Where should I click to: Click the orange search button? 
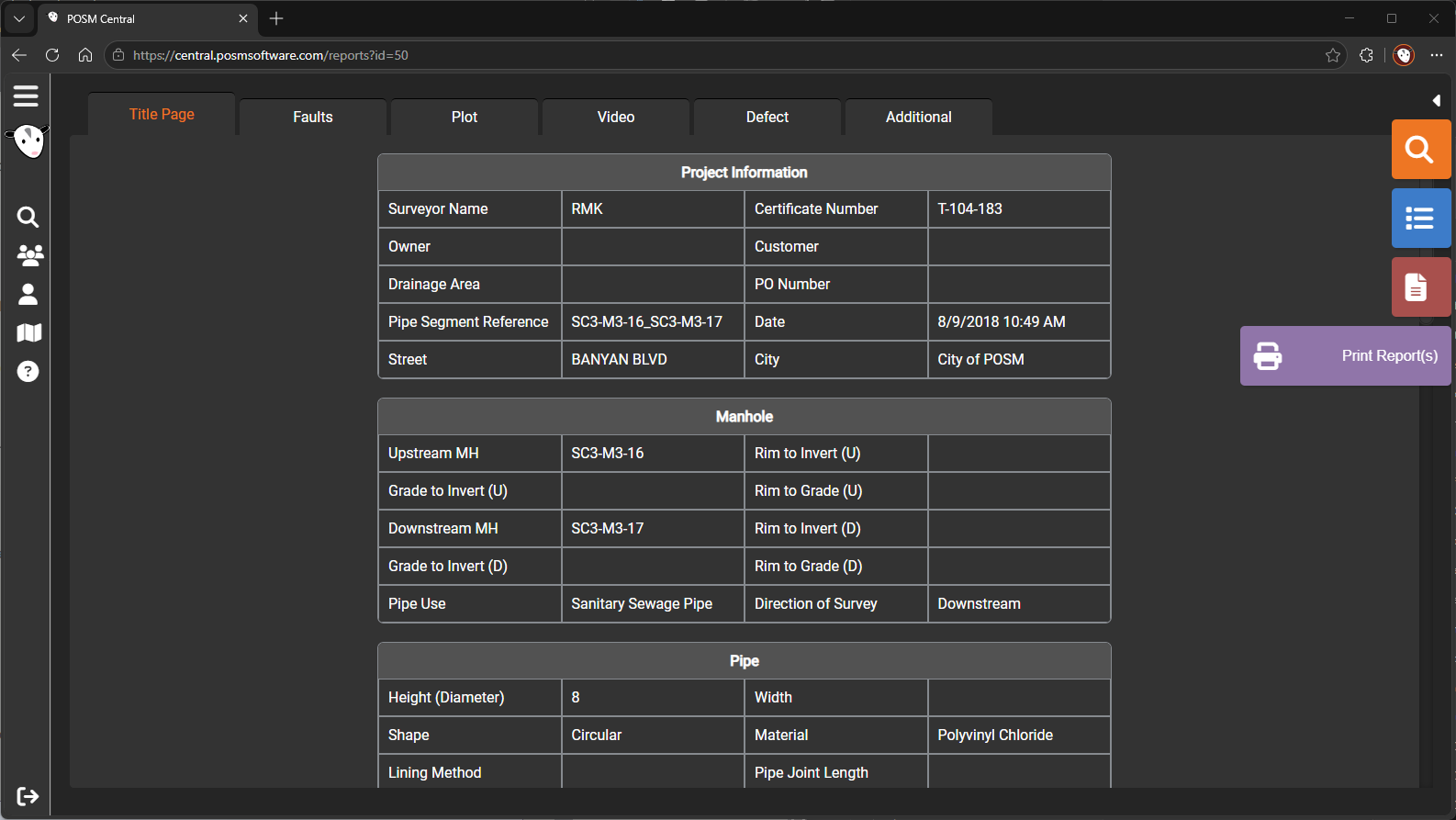click(1420, 149)
